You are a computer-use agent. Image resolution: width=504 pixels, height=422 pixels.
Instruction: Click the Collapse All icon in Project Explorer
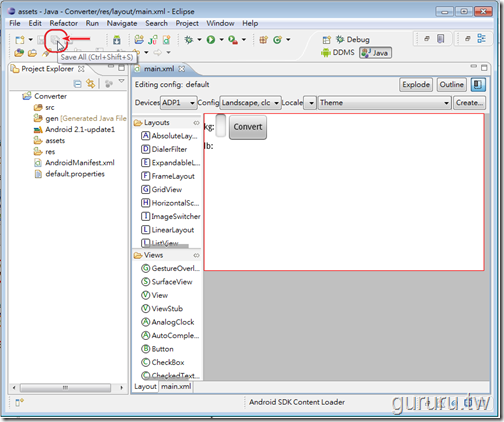[77, 84]
